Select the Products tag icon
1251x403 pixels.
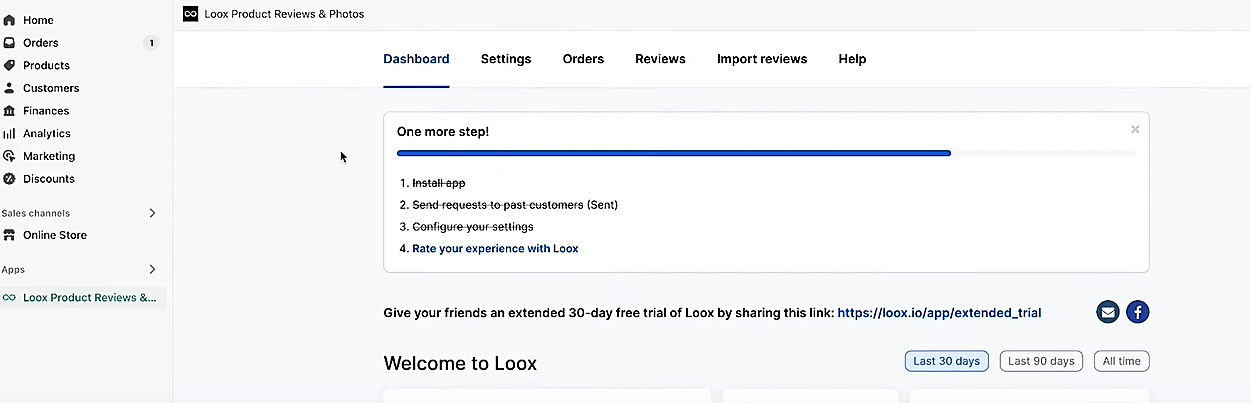(10, 65)
